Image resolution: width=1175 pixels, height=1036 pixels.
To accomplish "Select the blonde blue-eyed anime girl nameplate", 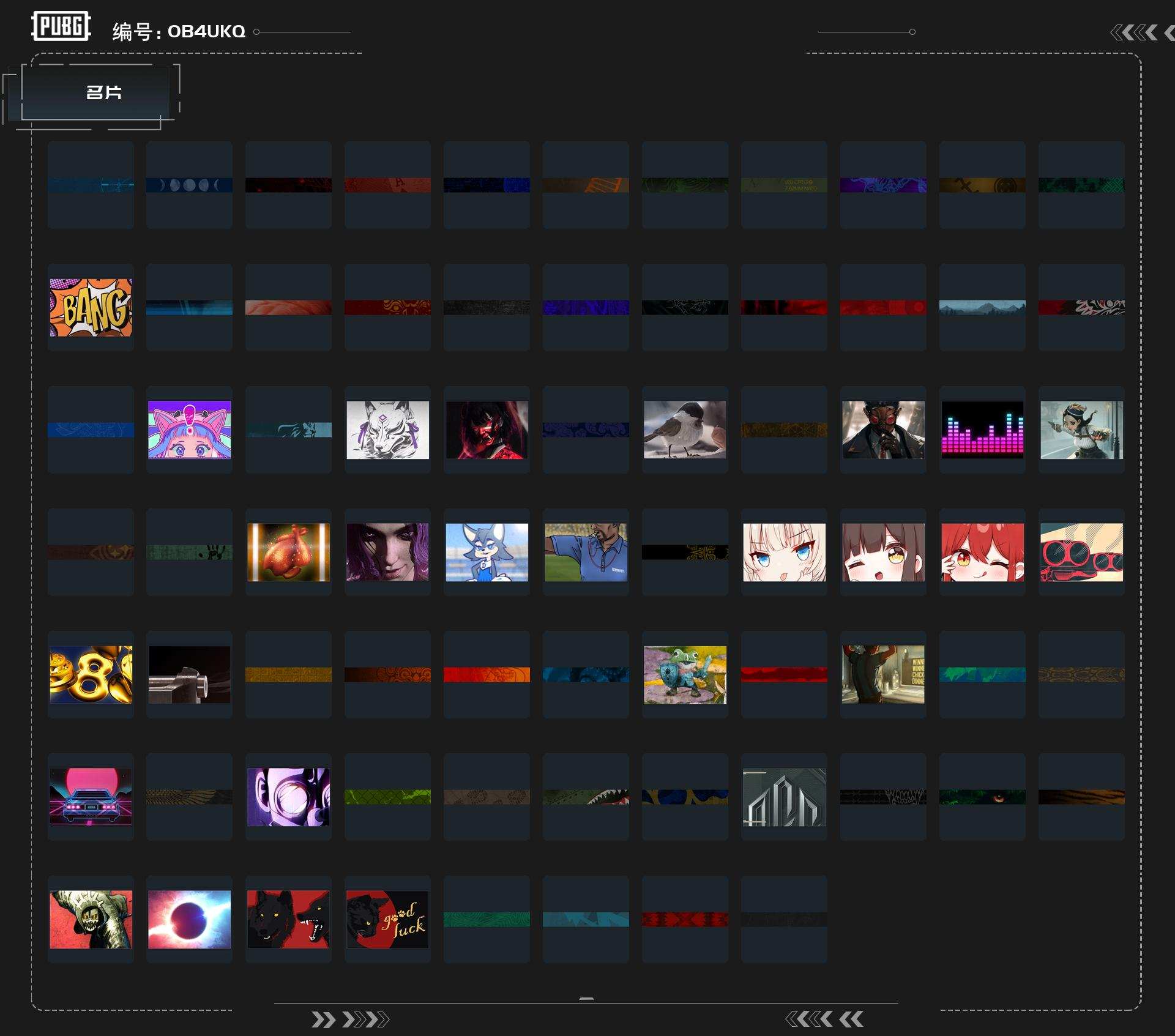I will click(784, 552).
